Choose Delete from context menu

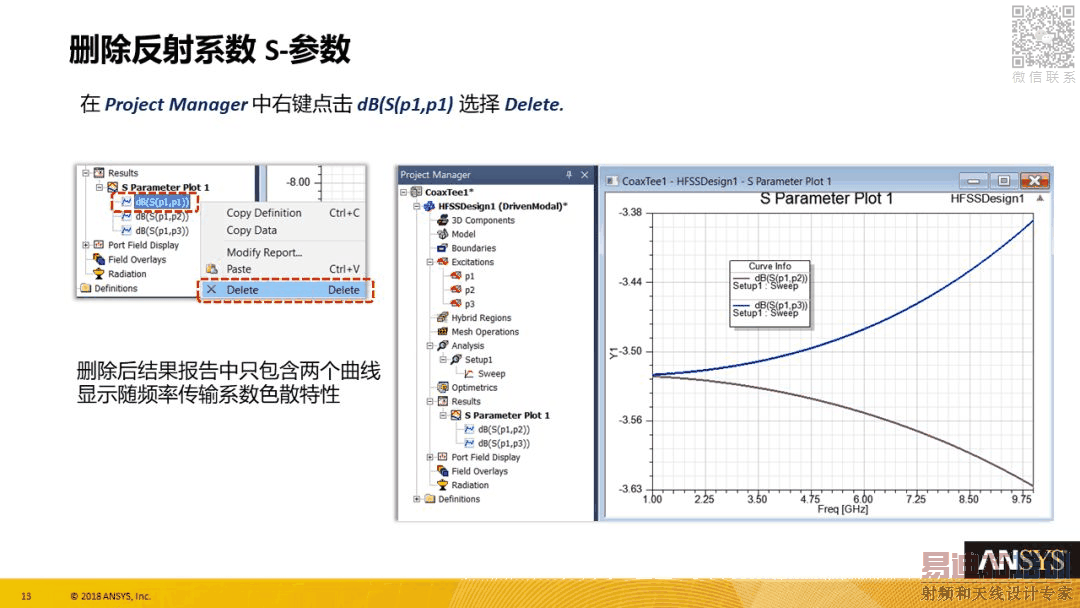click(x=285, y=290)
